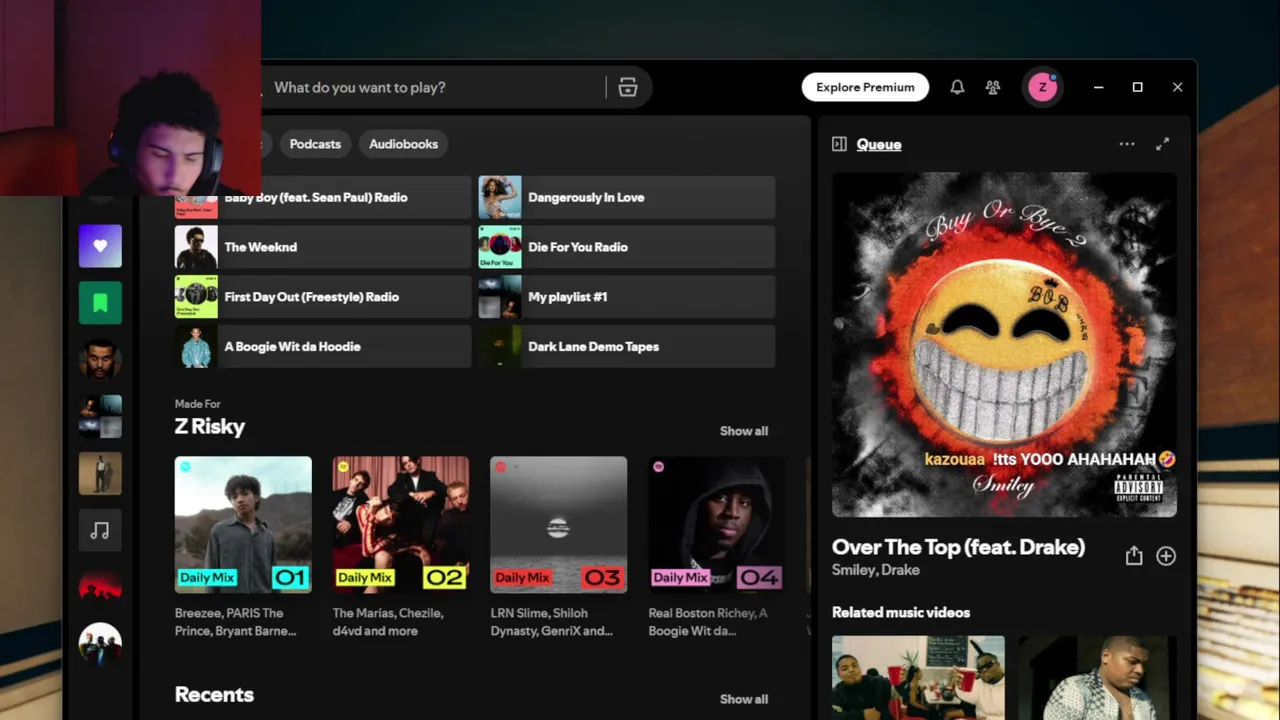Open Die For You Radio tile
This screenshot has height=720, width=1280.
[627, 247]
